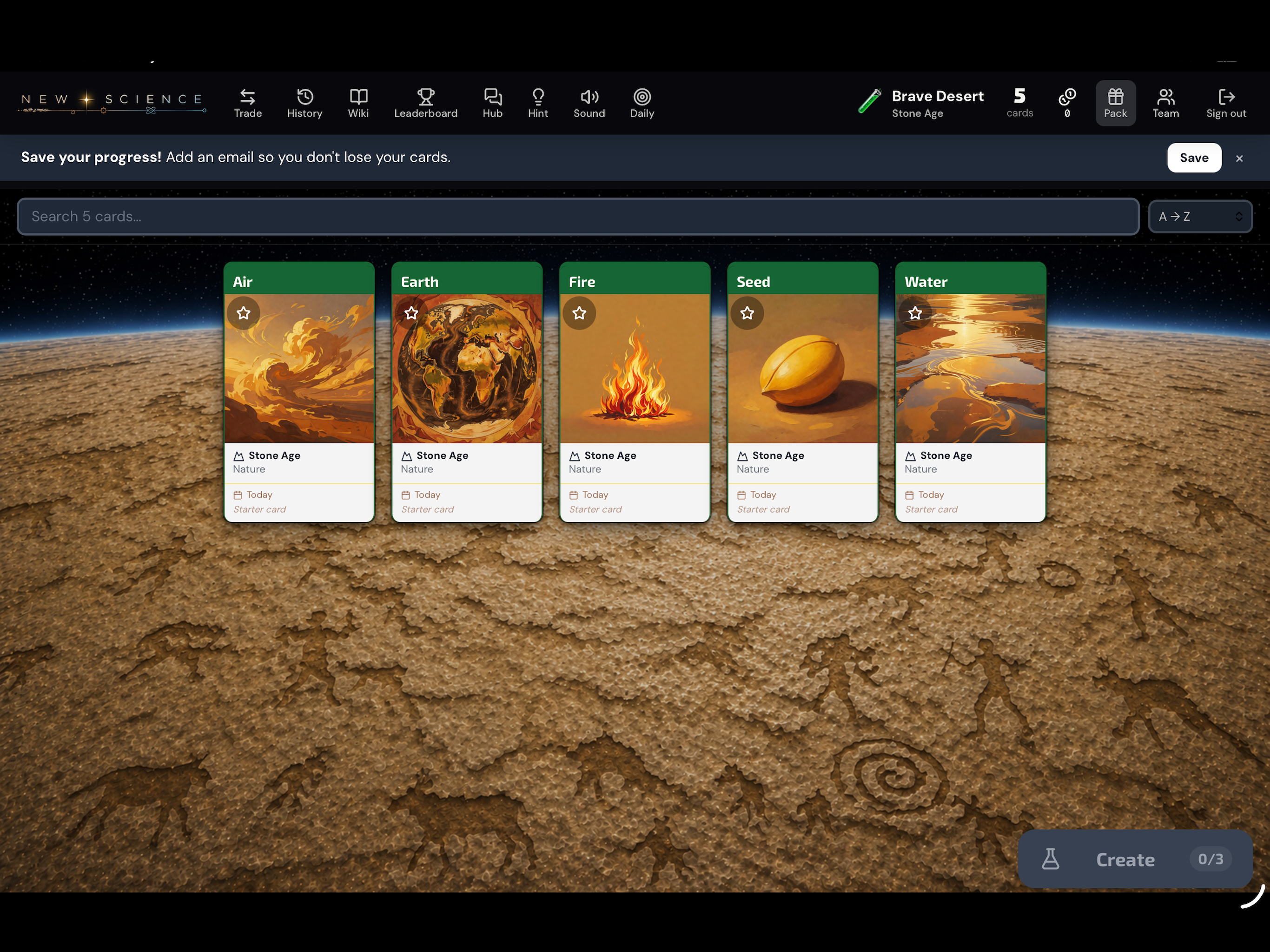Dismiss the save progress banner
The image size is (1270, 952).
click(x=1239, y=159)
